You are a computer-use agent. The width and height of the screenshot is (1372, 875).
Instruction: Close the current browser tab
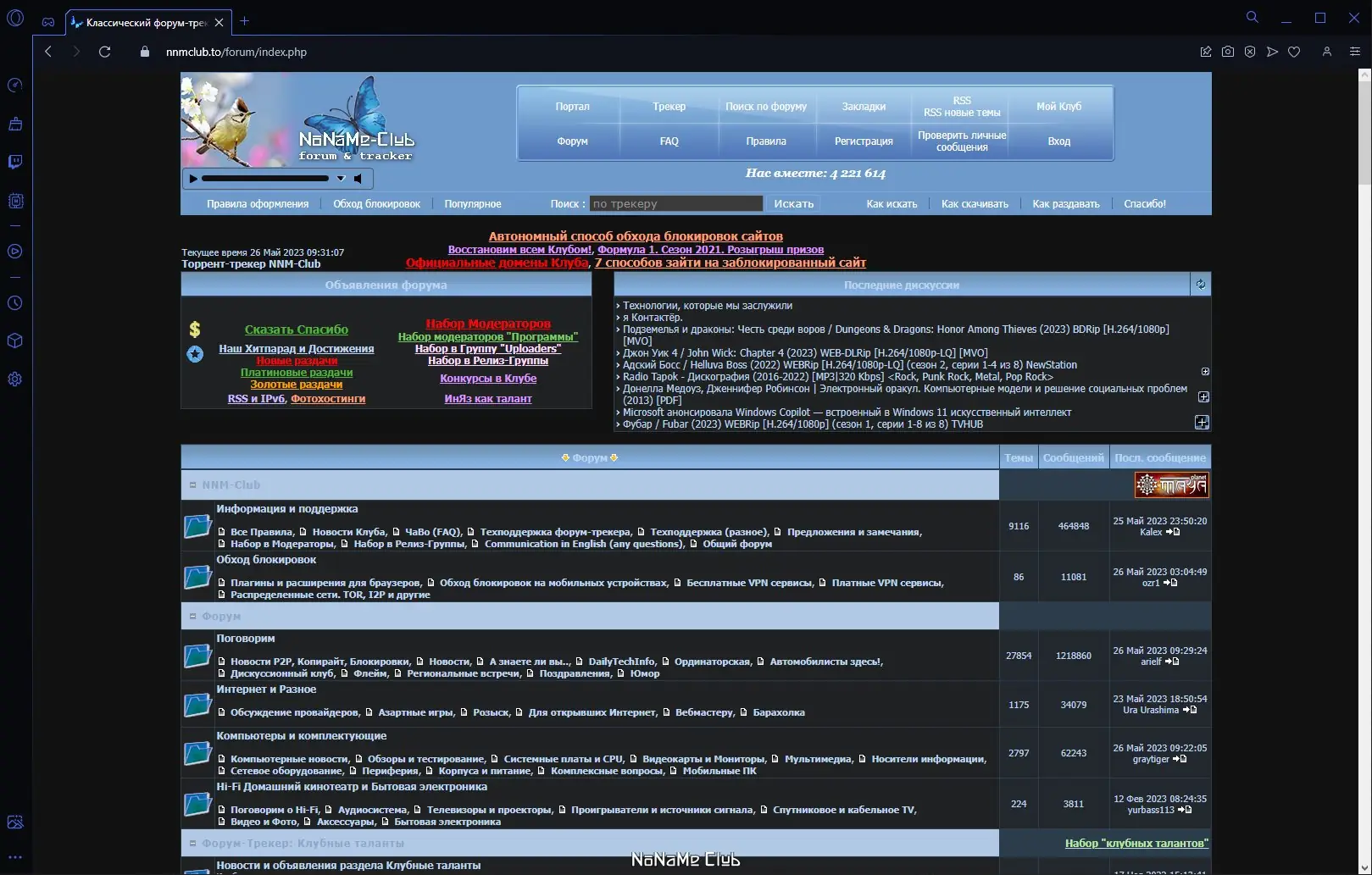coord(219,22)
